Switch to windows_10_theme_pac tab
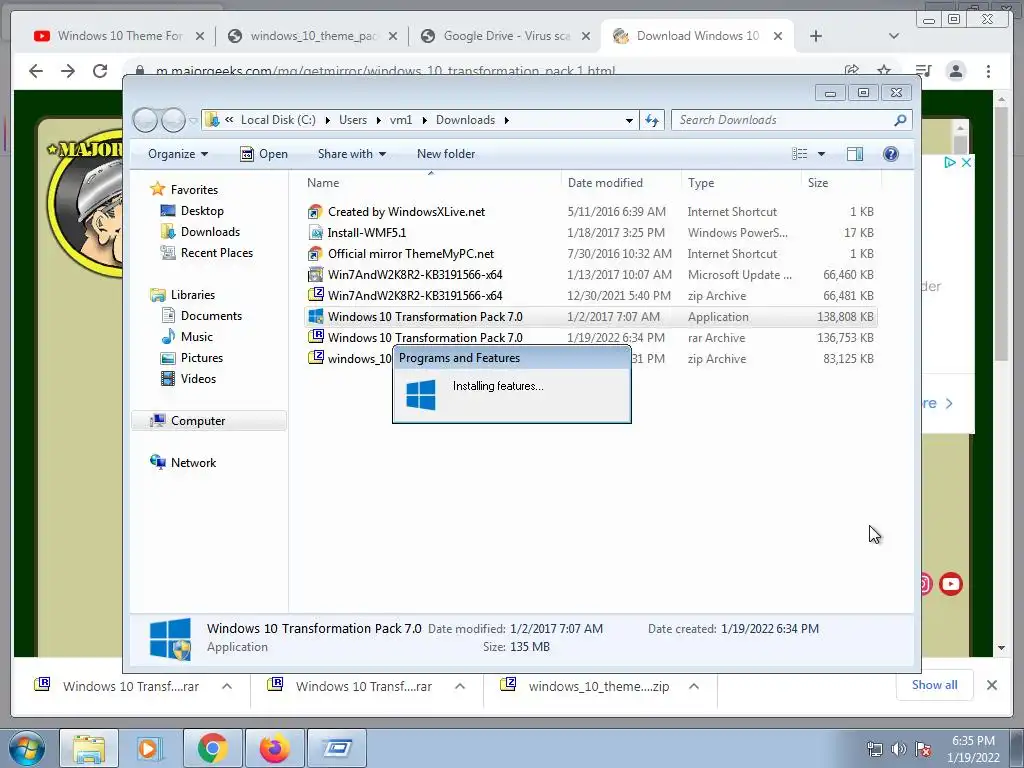The height and width of the screenshot is (768, 1024). (313, 36)
